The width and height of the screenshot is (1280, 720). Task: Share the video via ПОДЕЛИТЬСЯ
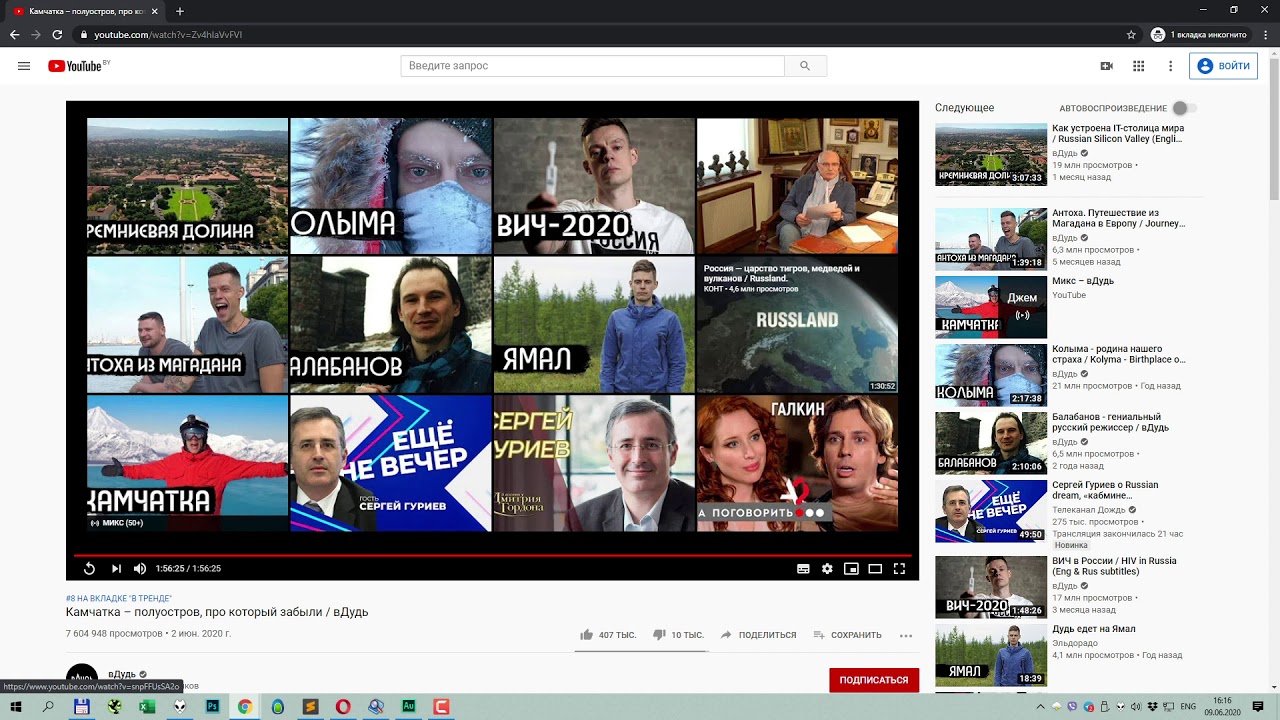point(758,635)
